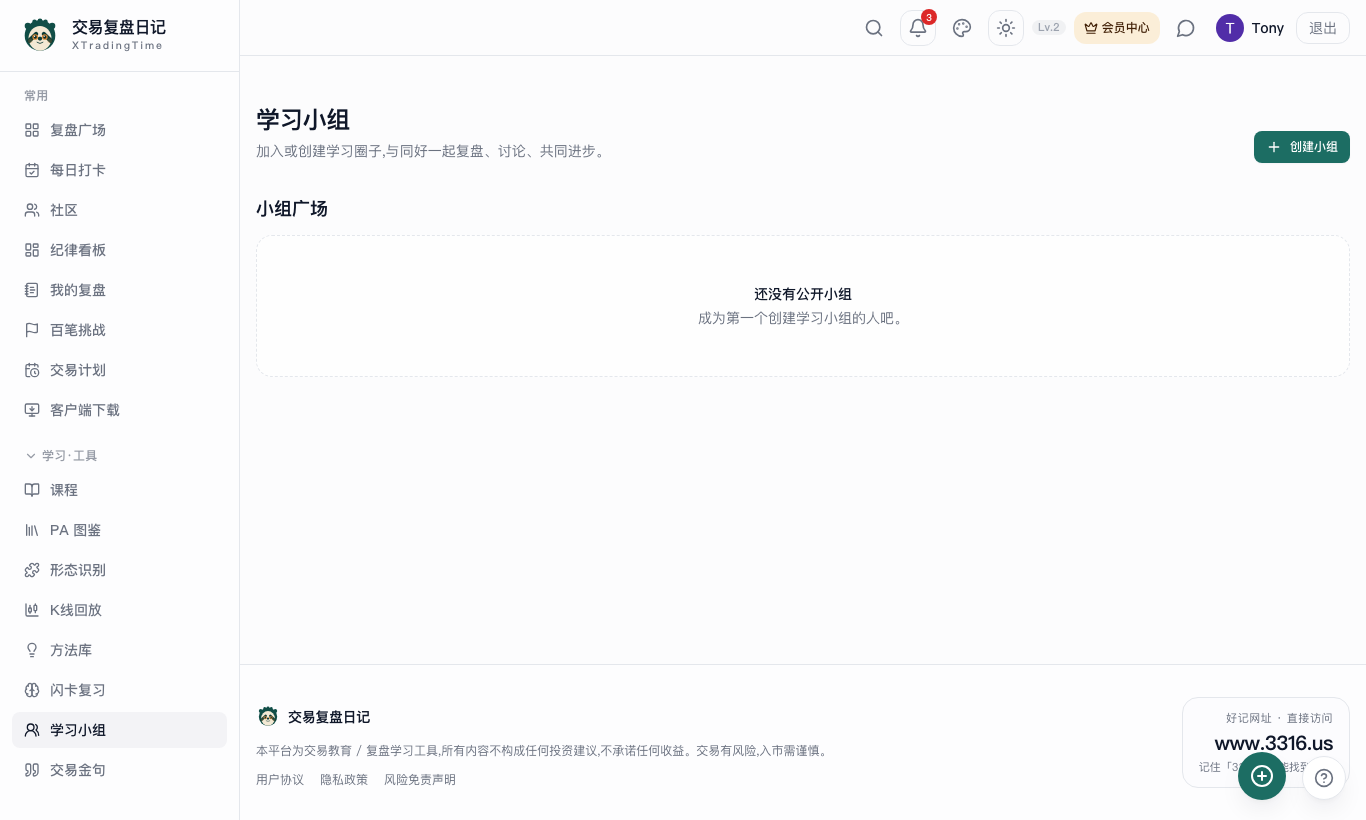Click the 课程 open book icon

[x=32, y=490]
